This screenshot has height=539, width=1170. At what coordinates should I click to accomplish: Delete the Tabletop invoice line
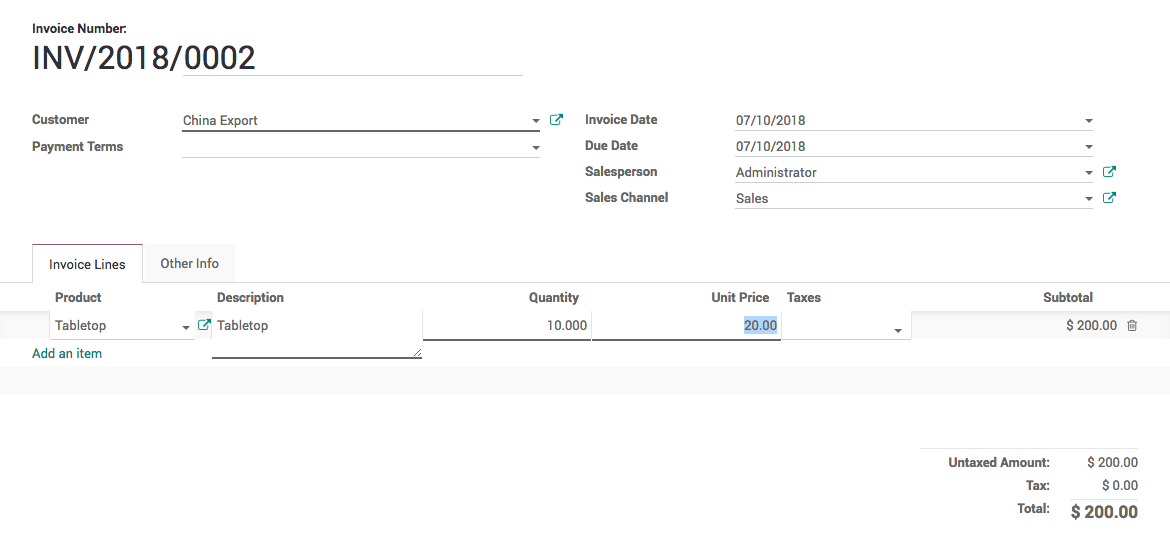coord(1132,326)
